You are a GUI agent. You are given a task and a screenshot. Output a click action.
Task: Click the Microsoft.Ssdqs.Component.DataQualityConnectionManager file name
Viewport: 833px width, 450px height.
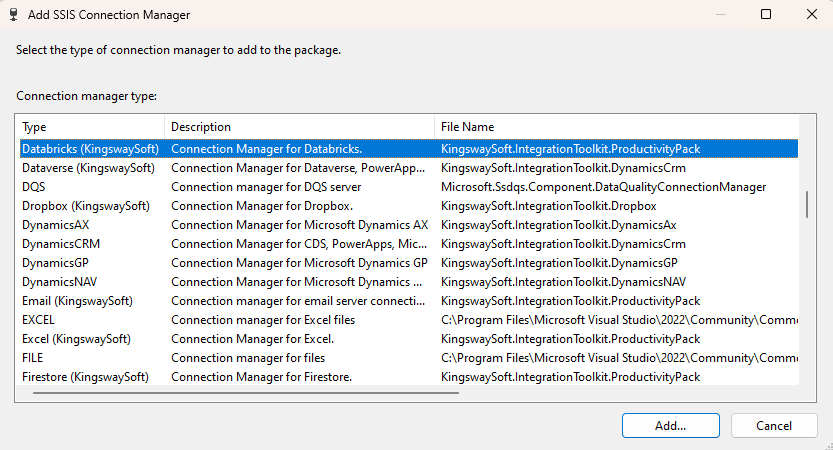604,187
